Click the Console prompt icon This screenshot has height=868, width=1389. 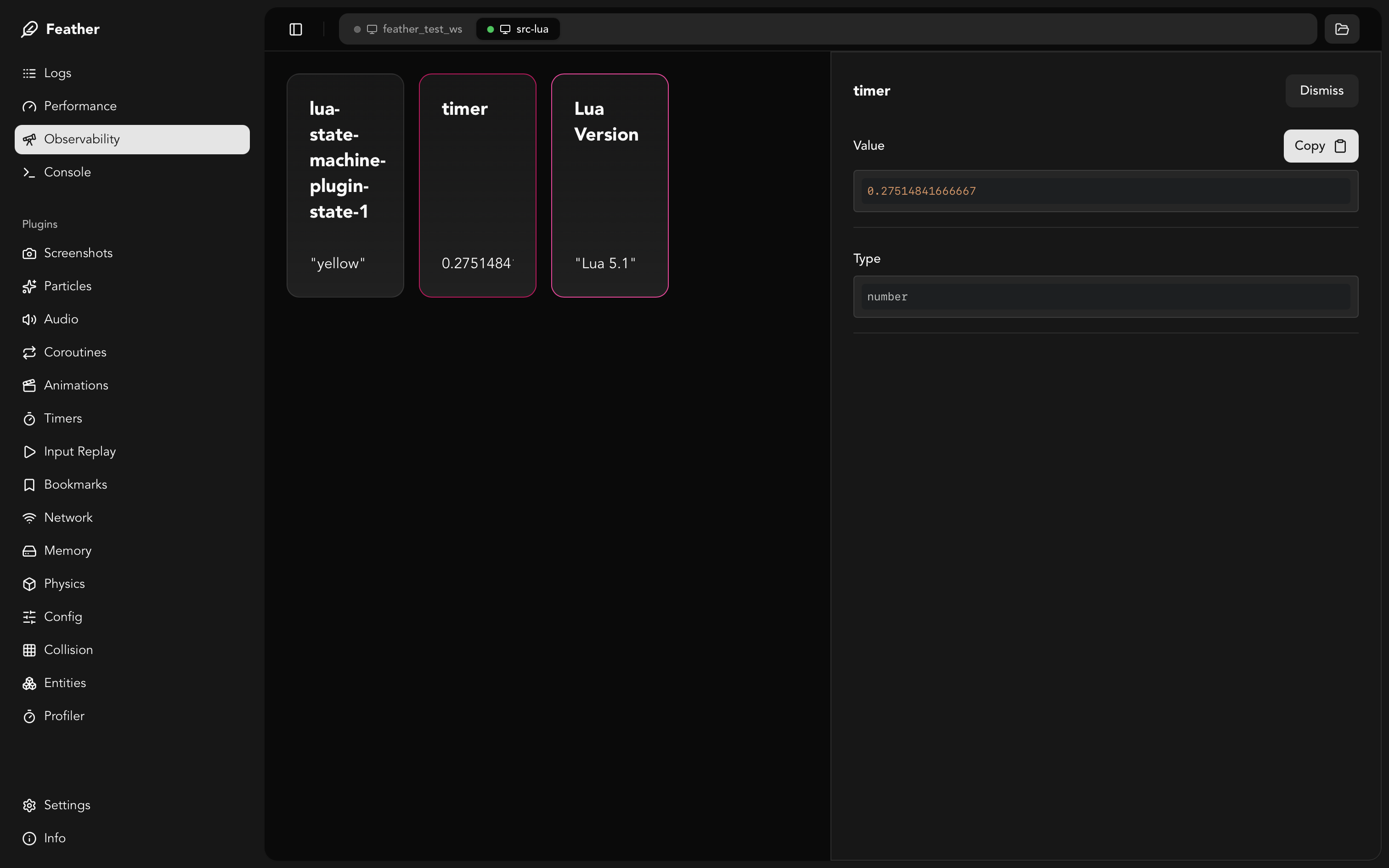29,173
